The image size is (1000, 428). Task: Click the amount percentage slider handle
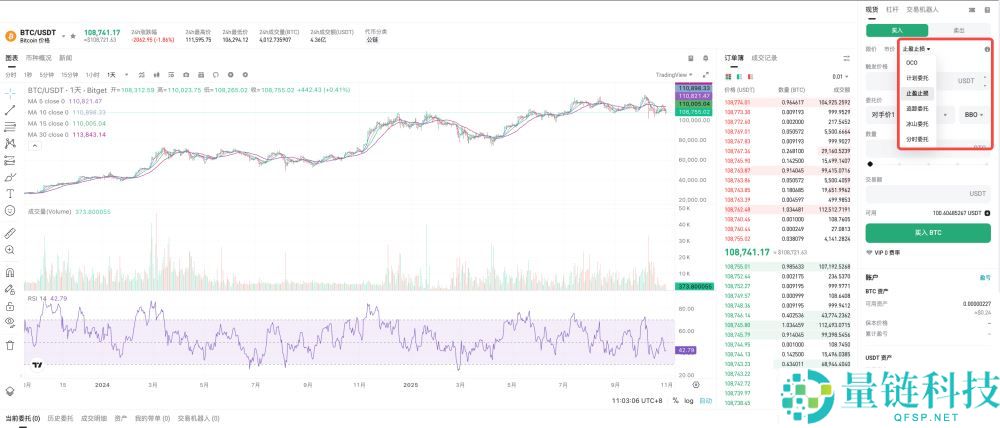tap(870, 163)
